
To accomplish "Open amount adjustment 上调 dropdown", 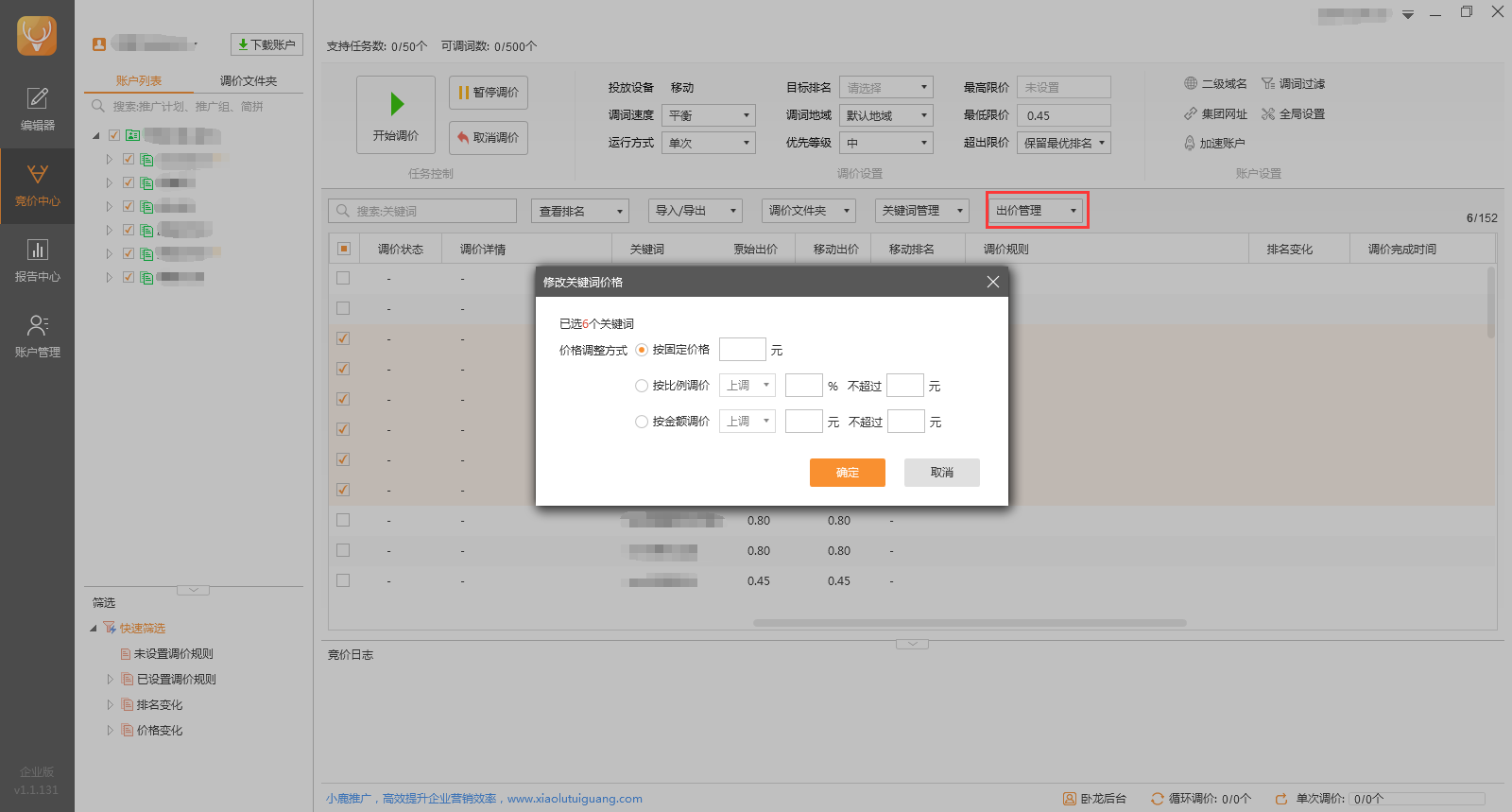I will pos(747,422).
